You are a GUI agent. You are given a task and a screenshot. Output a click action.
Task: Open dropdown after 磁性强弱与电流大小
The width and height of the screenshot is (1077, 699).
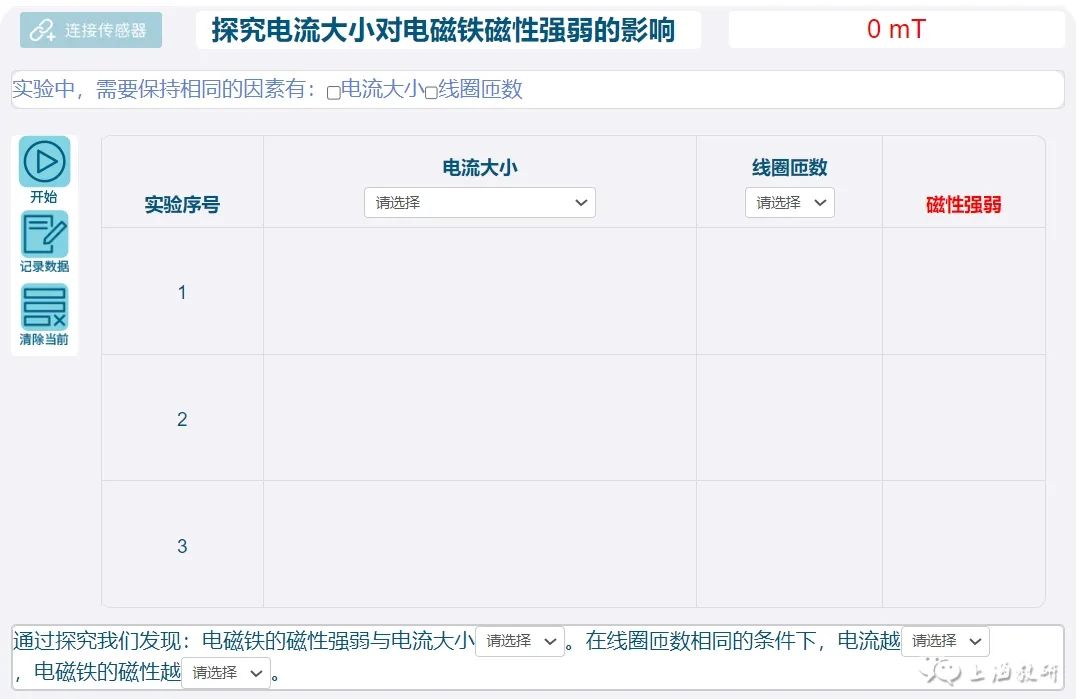click(520, 641)
